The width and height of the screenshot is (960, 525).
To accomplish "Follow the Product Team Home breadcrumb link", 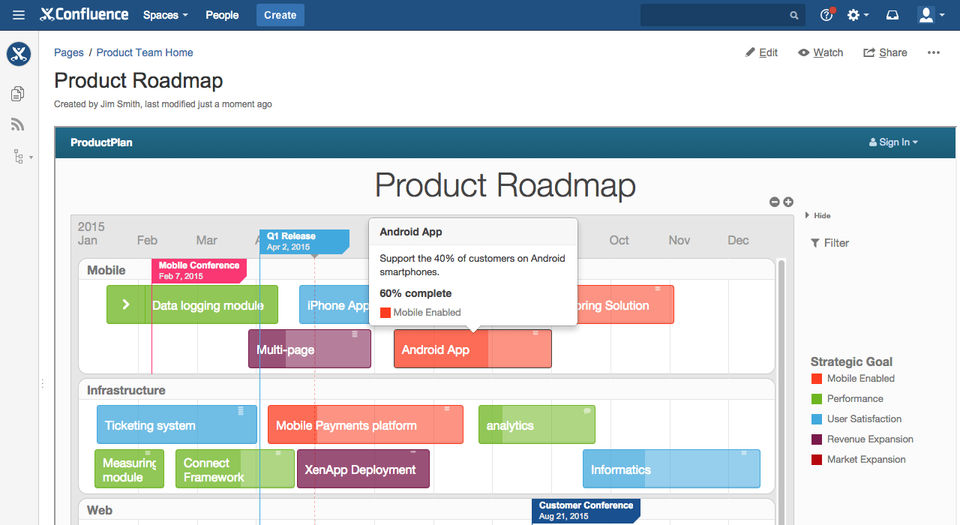I will coord(145,53).
